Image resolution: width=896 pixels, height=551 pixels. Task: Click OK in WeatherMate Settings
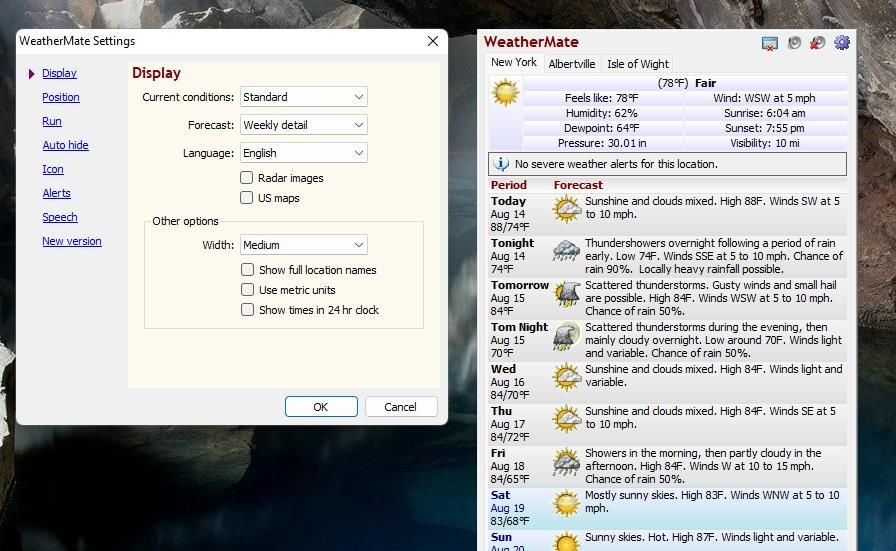click(321, 407)
